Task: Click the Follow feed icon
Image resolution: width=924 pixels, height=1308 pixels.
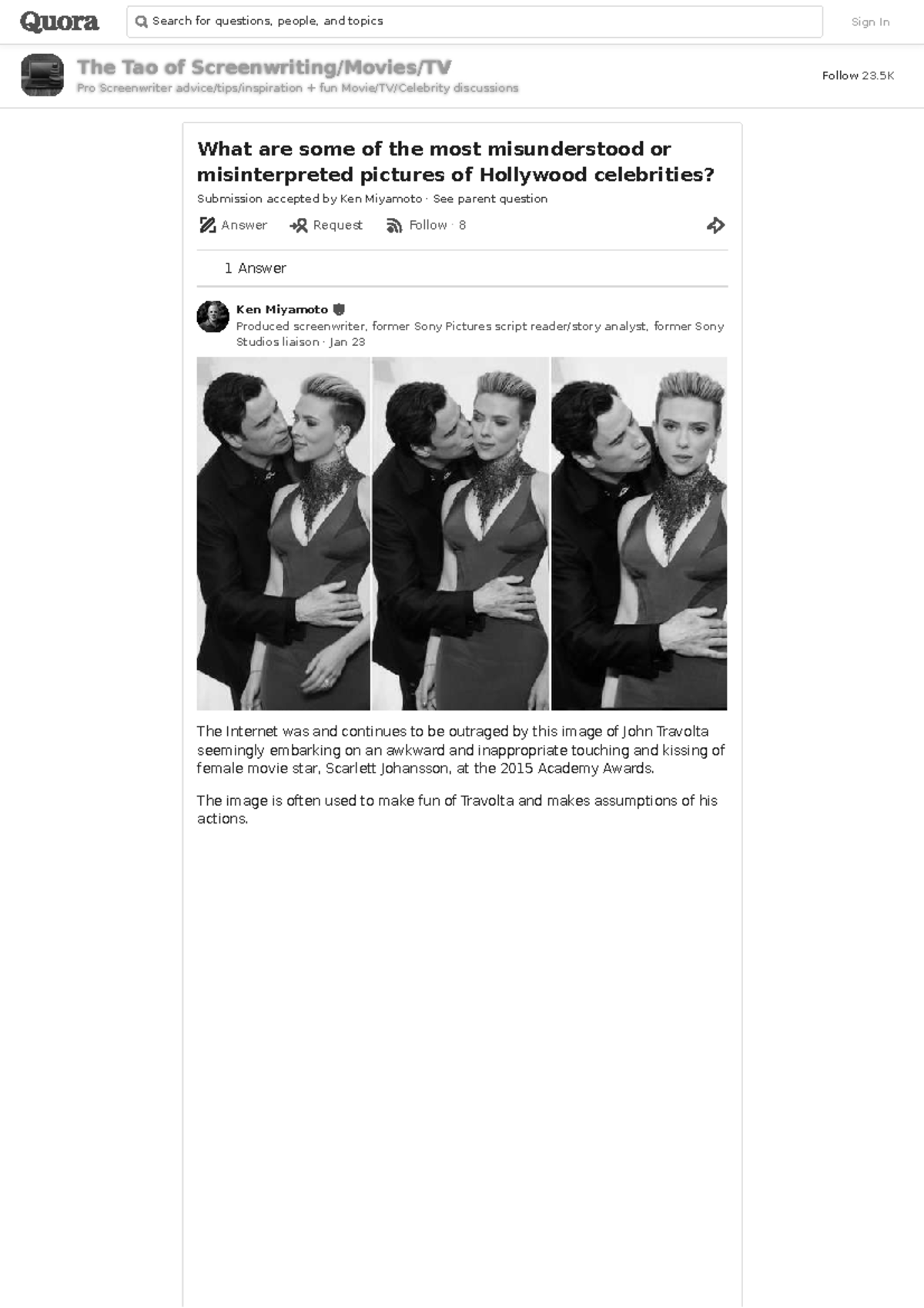Action: tap(394, 225)
